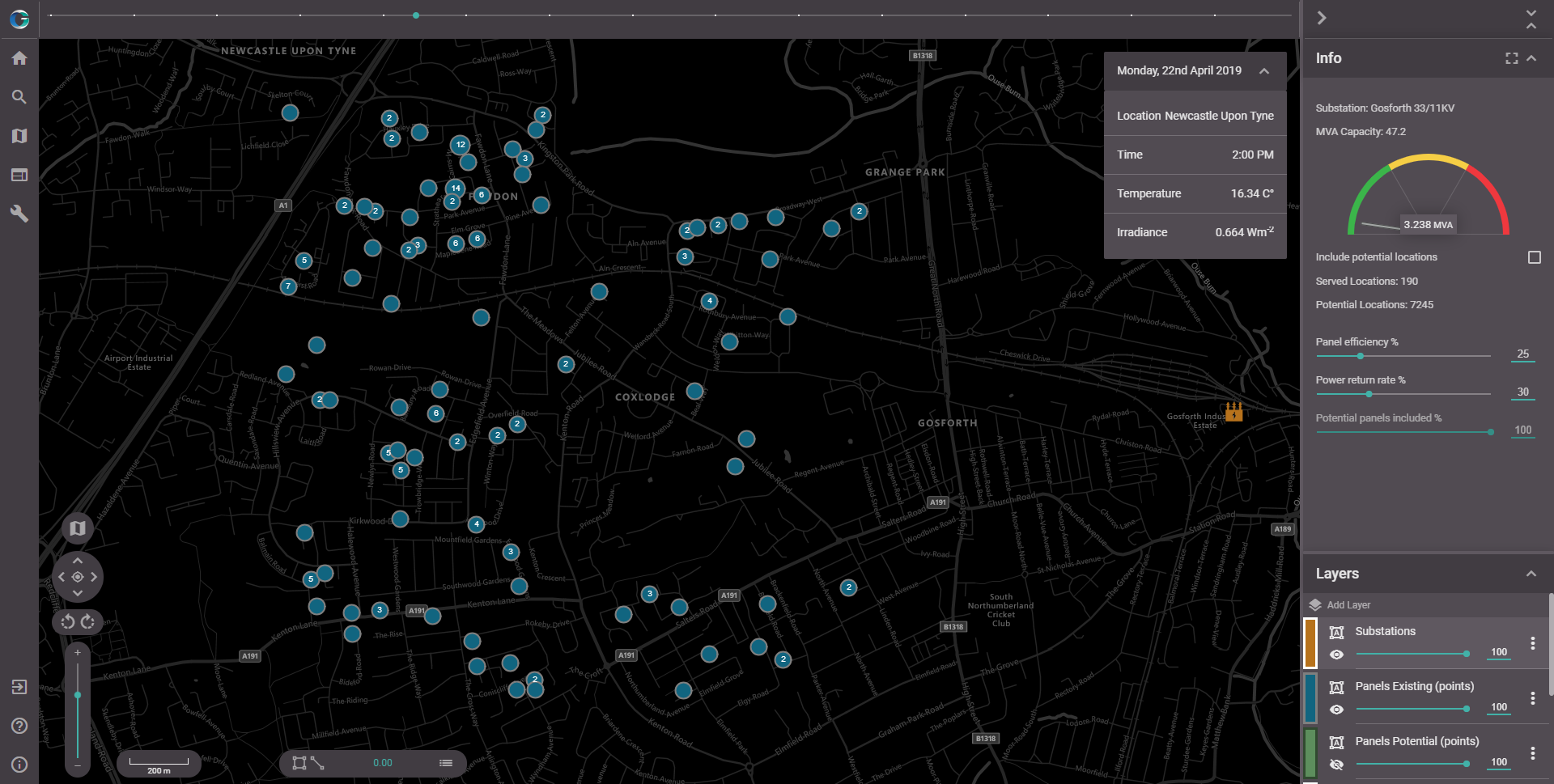
Task: Select the area measurement polygon tool
Action: 299,763
